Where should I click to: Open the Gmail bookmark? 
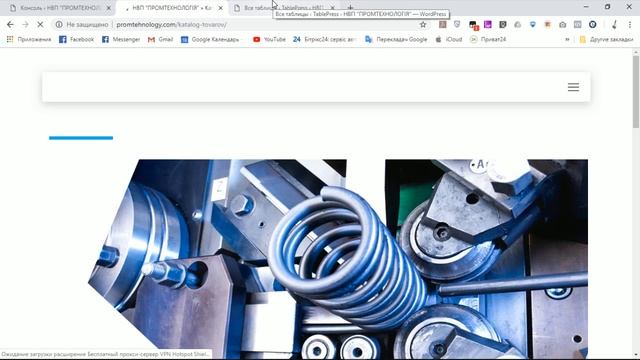coord(160,39)
